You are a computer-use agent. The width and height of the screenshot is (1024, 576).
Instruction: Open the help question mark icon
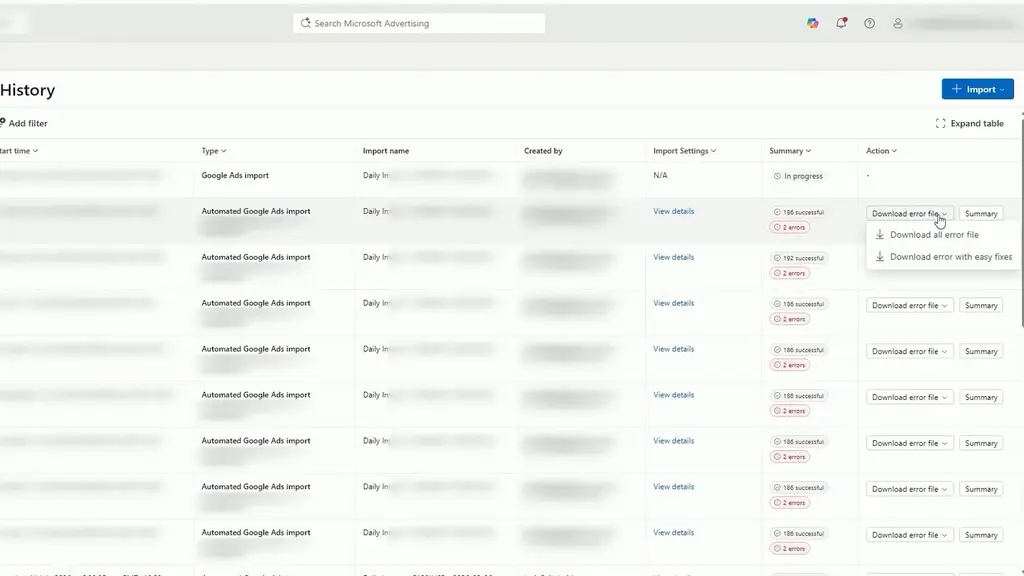[869, 24]
